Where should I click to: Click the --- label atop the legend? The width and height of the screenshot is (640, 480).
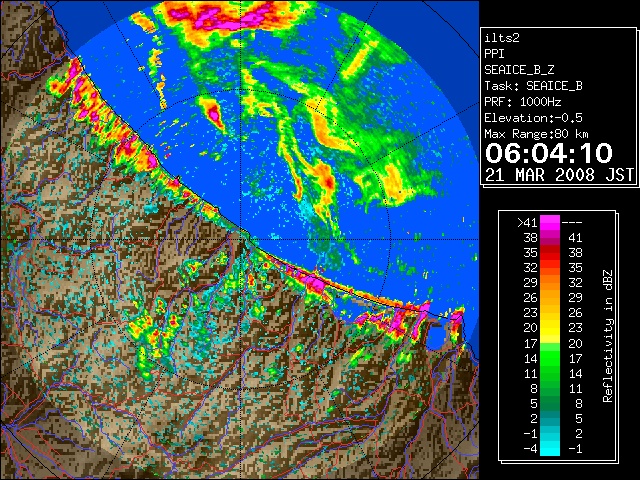pyautogui.click(x=572, y=222)
